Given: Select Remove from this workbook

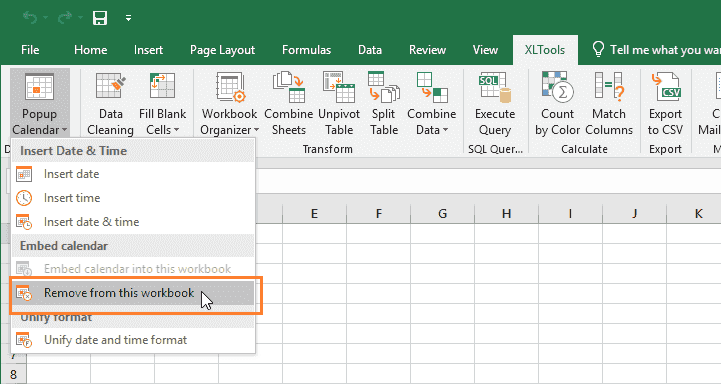Looking at the screenshot, I should (x=132, y=293).
